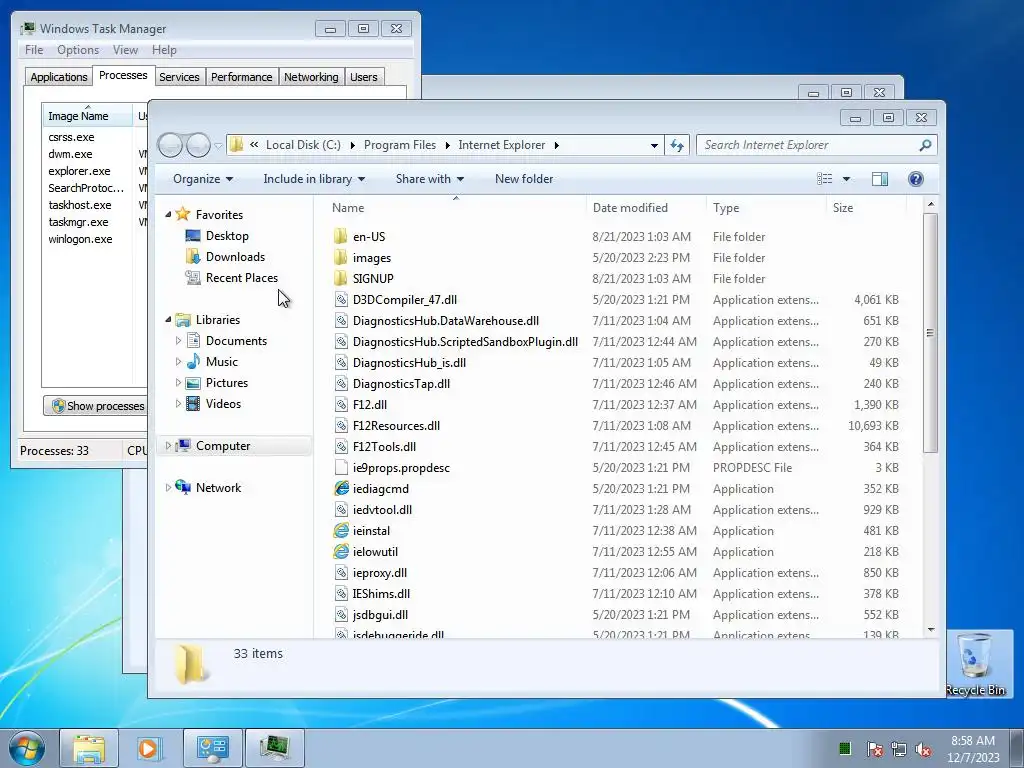Click the ie9props.propdesc file icon
This screenshot has width=1024, height=768.
click(x=341, y=468)
